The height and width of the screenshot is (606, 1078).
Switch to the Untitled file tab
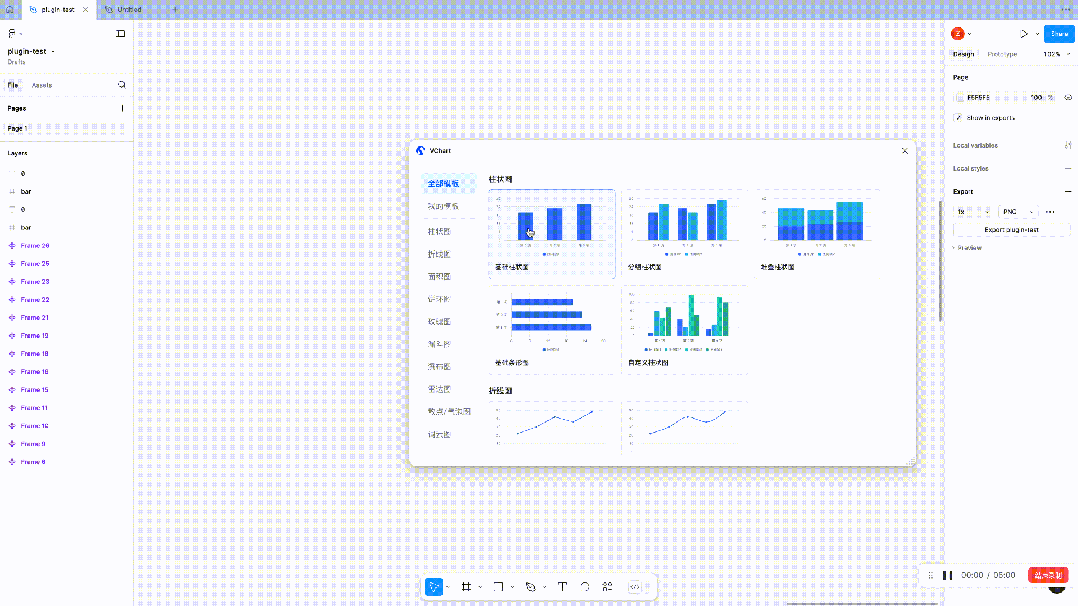pyautogui.click(x=129, y=10)
